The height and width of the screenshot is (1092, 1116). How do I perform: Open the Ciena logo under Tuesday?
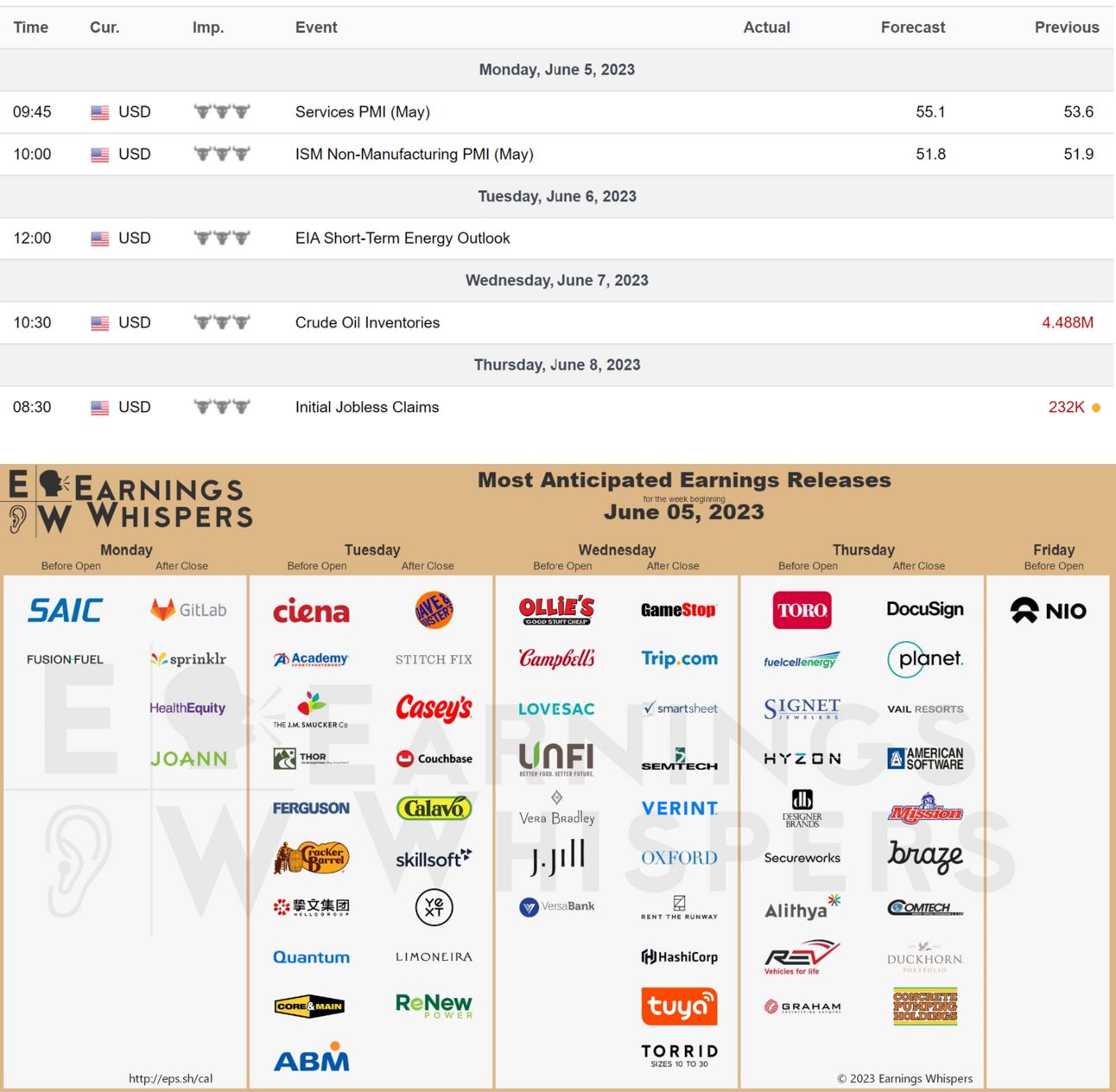coord(311,611)
